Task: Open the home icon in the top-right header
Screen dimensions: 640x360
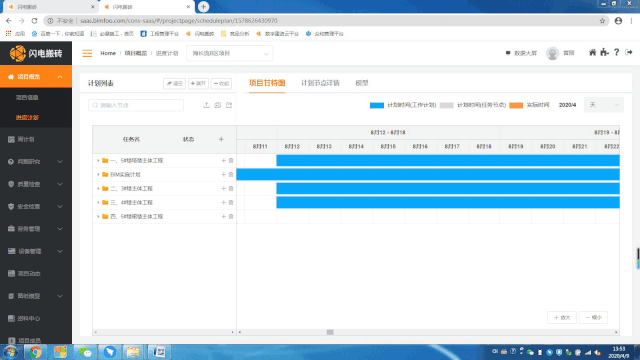Action: [x=592, y=52]
